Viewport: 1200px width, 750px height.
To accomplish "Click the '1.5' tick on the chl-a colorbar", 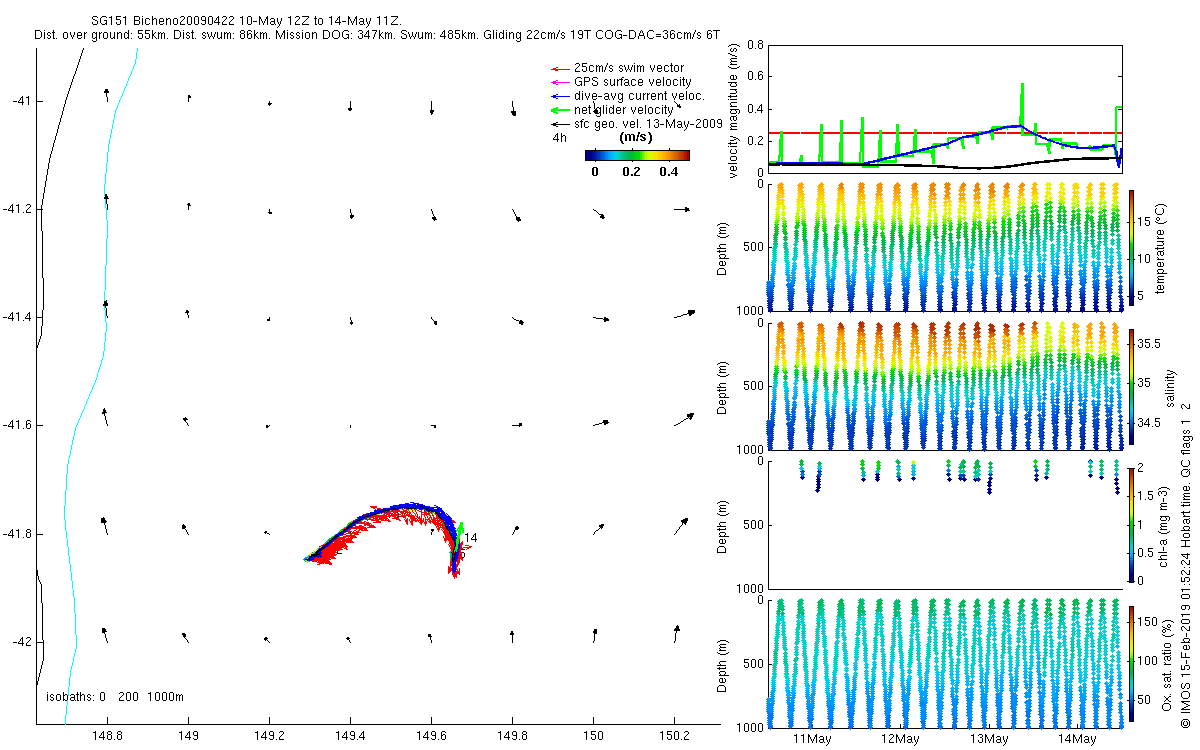I will (1145, 495).
